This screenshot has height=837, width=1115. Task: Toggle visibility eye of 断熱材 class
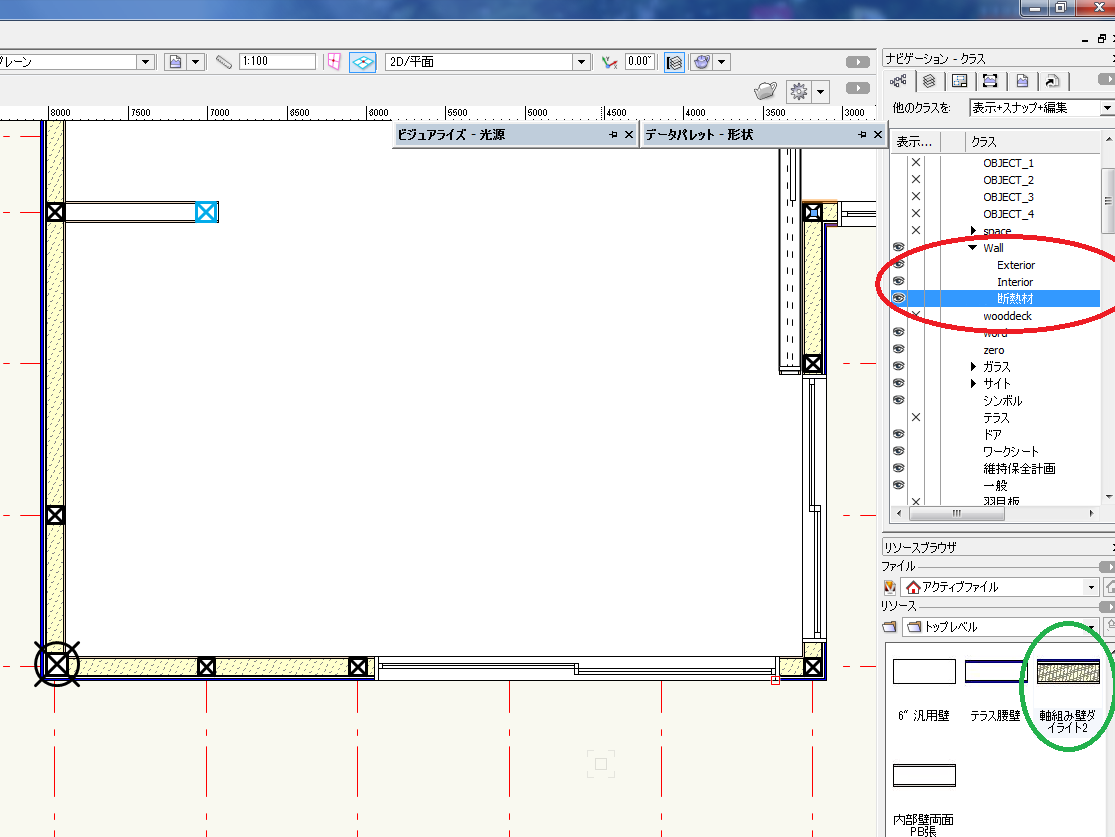pyautogui.click(x=899, y=299)
